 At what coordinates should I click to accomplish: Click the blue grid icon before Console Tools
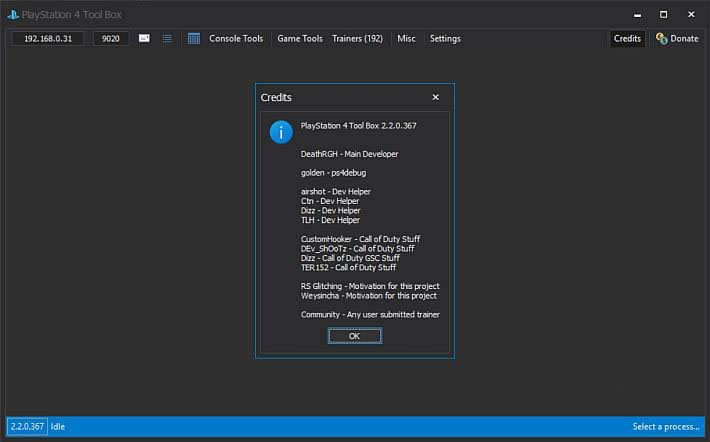(x=194, y=38)
